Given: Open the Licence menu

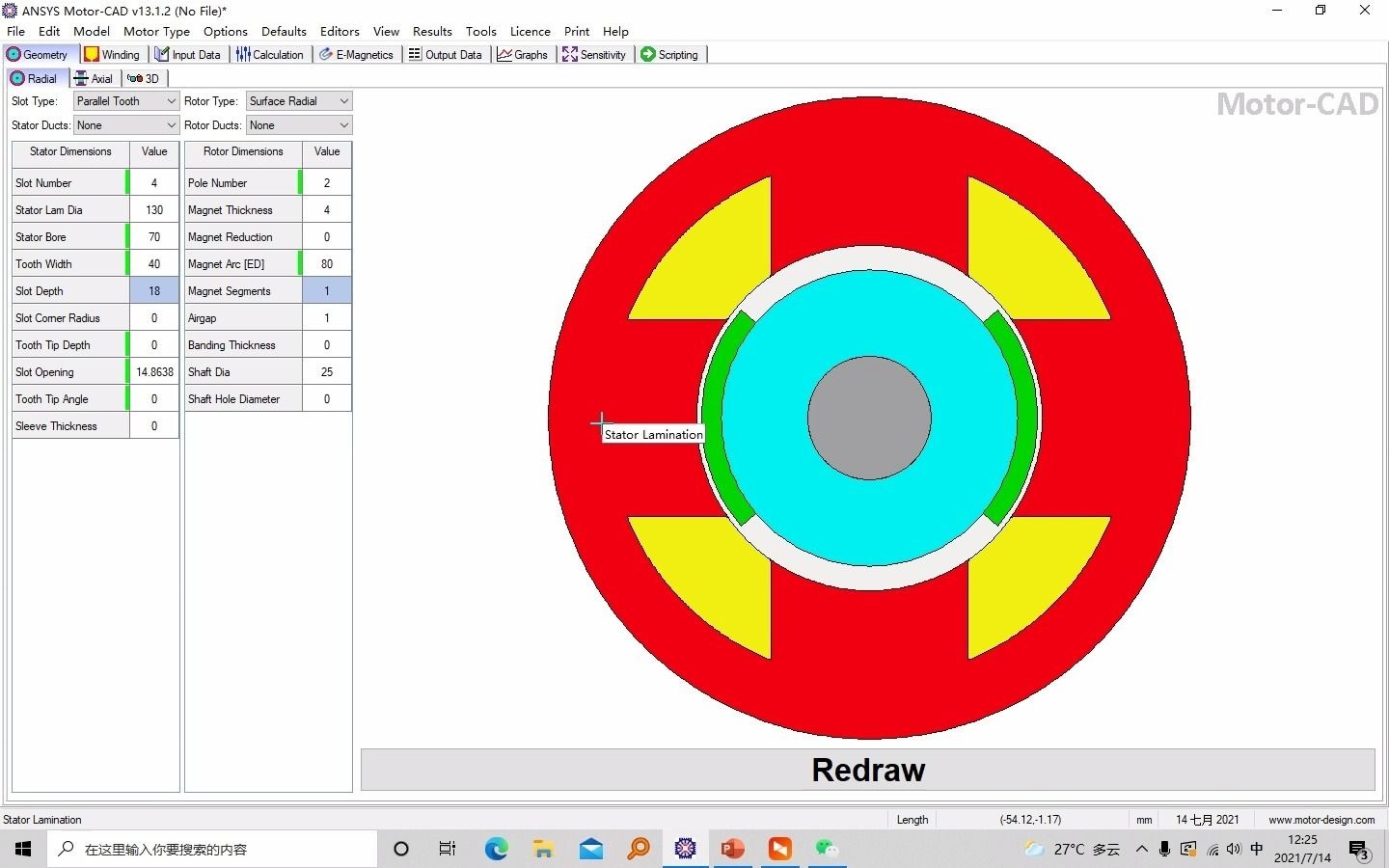Looking at the screenshot, I should coord(530,31).
